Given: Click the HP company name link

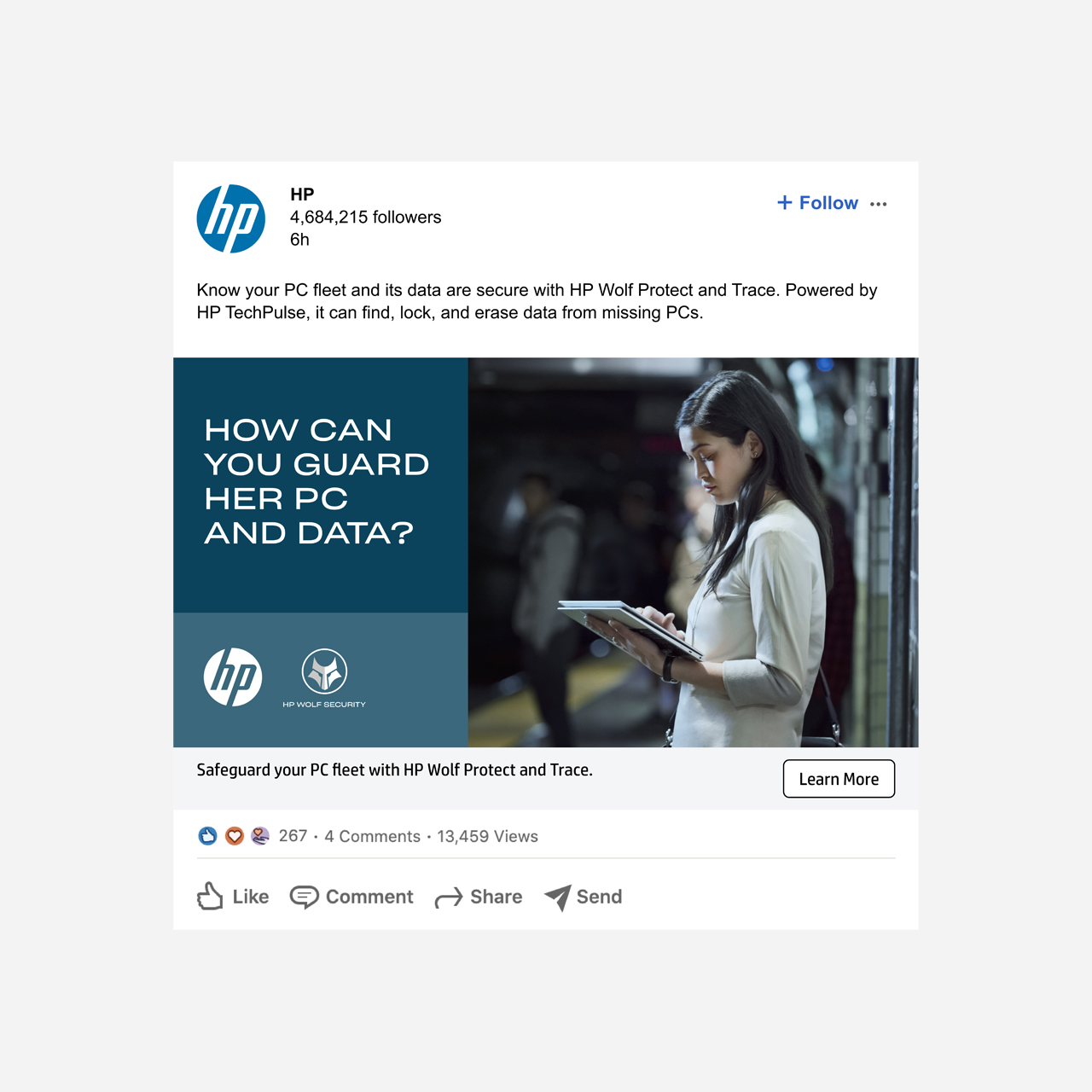Looking at the screenshot, I should click(x=302, y=194).
